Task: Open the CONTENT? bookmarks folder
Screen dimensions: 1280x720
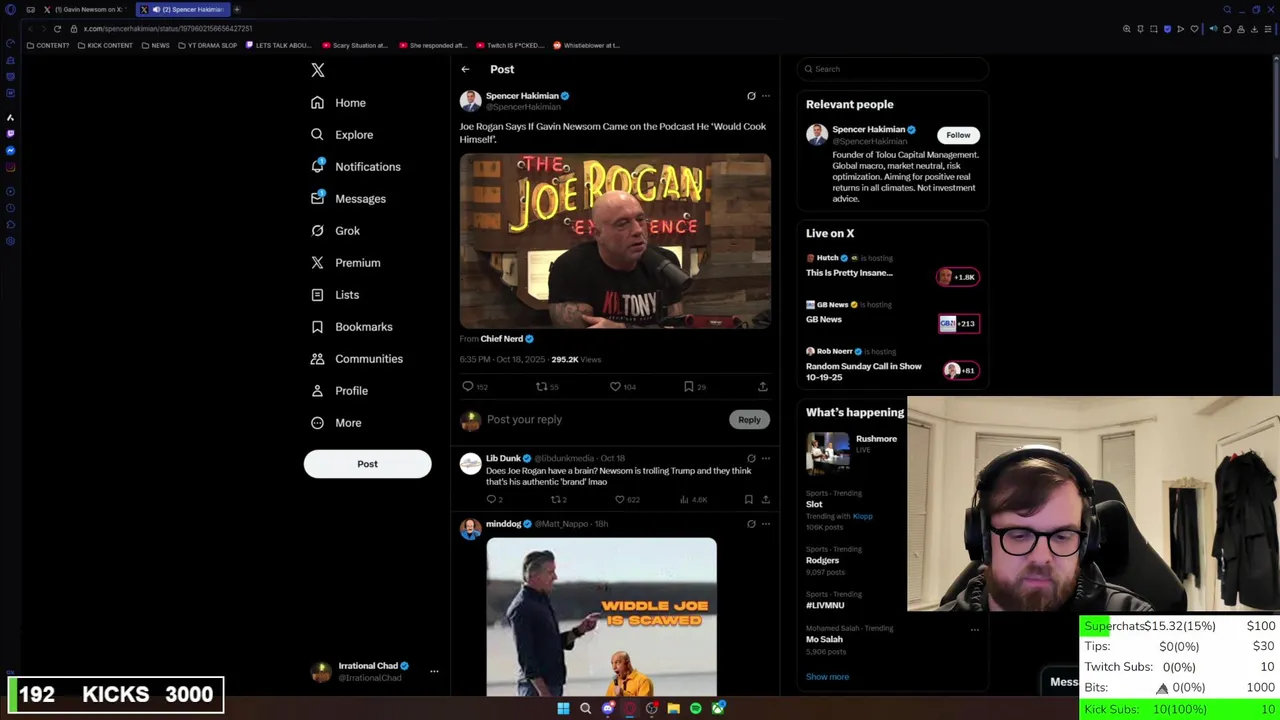Action: click(x=48, y=45)
